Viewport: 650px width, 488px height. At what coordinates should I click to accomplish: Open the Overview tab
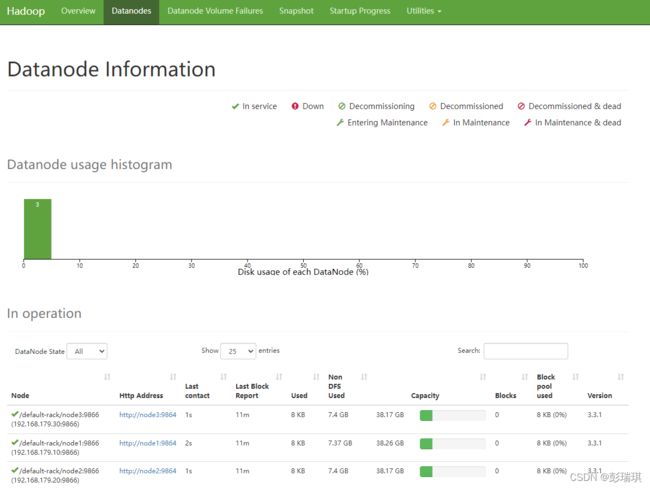(x=78, y=11)
